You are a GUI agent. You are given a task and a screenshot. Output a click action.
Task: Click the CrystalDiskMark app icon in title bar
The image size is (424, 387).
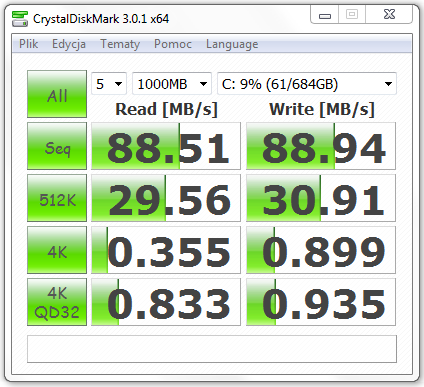click(x=20, y=19)
